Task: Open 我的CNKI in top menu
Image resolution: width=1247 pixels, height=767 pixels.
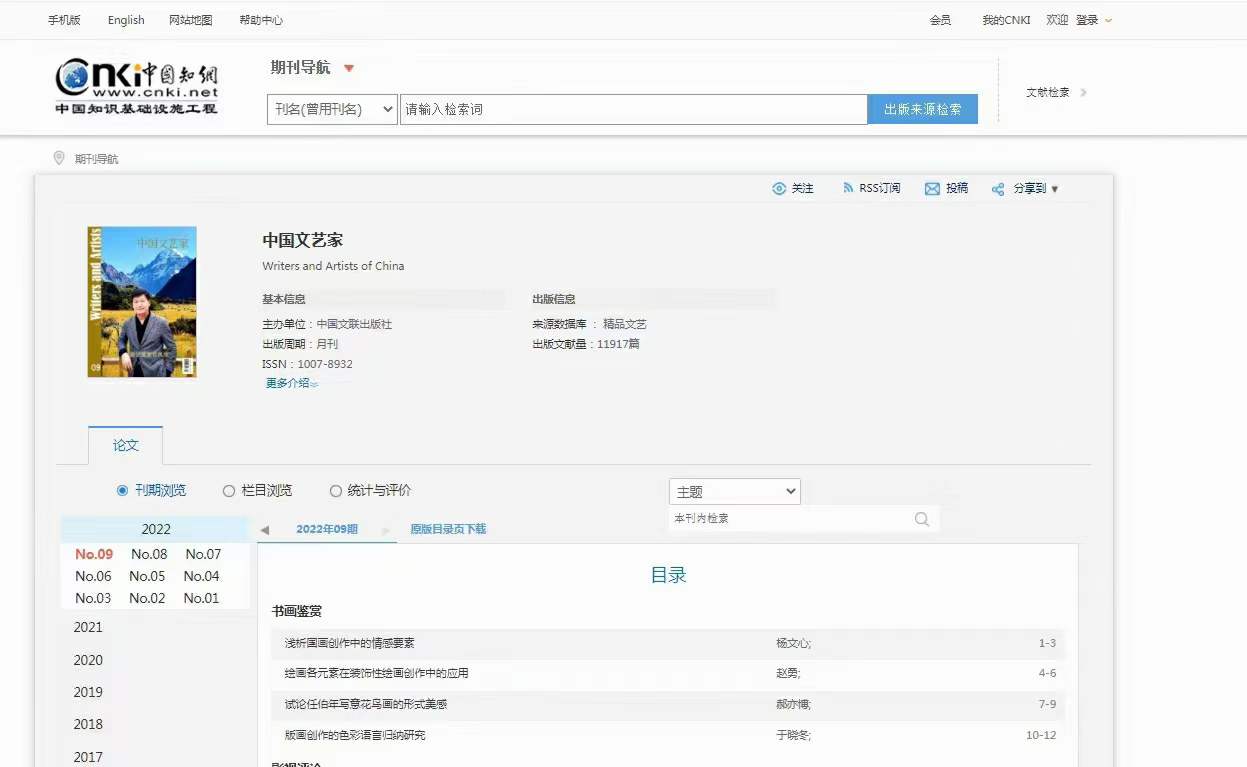Action: pyautogui.click(x=1006, y=20)
